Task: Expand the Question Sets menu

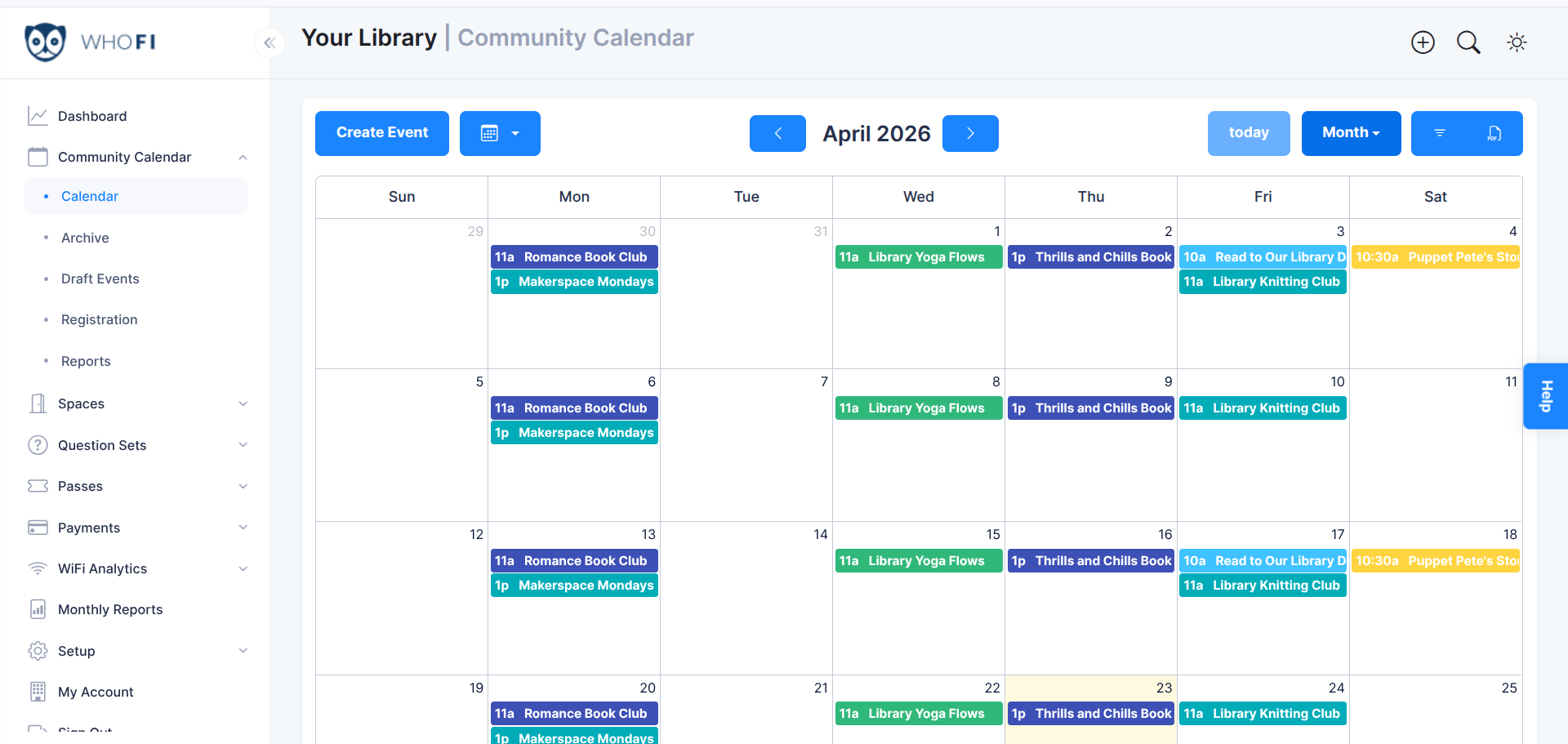Action: [x=243, y=445]
